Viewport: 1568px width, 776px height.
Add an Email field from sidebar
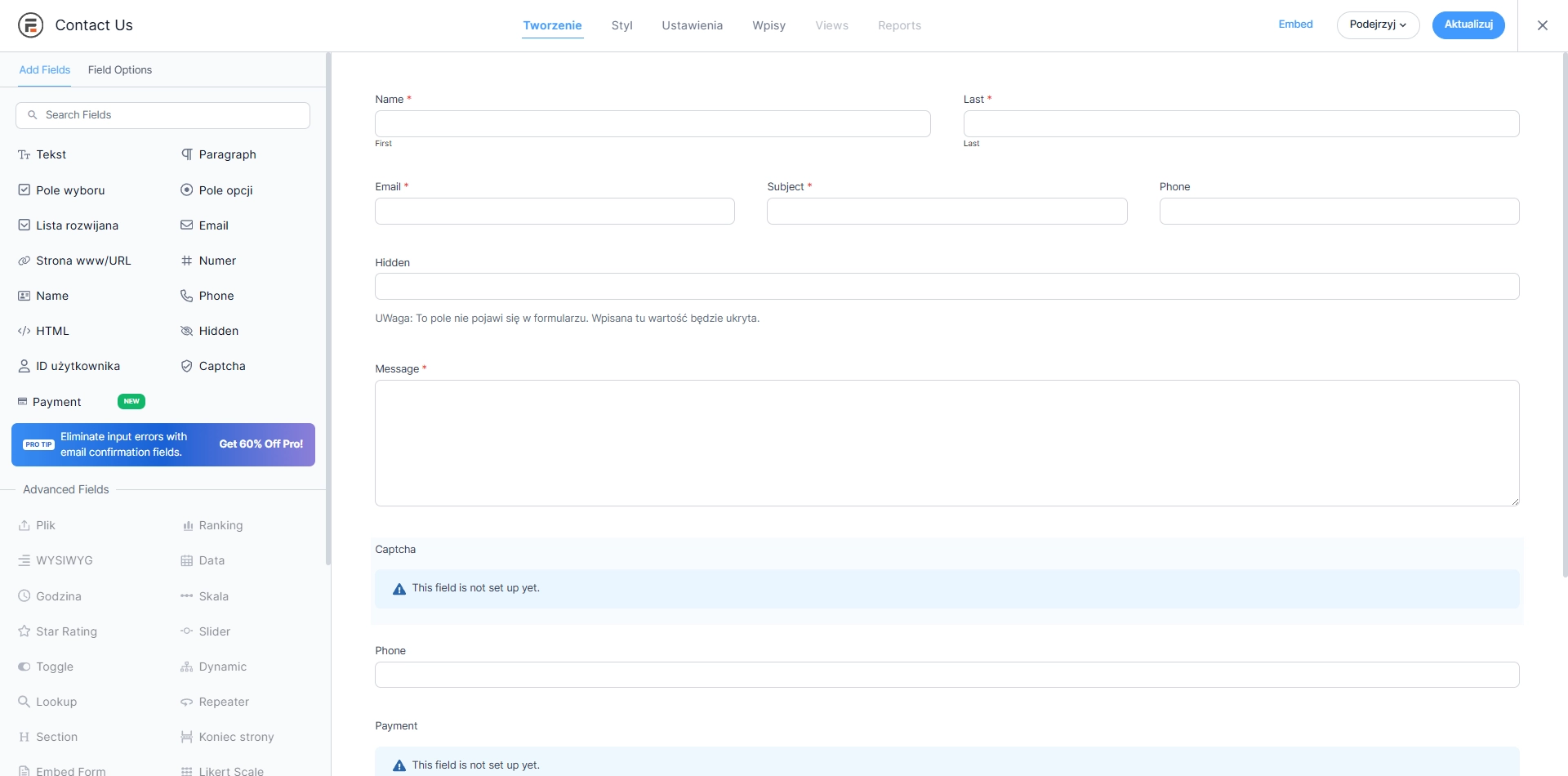point(205,225)
